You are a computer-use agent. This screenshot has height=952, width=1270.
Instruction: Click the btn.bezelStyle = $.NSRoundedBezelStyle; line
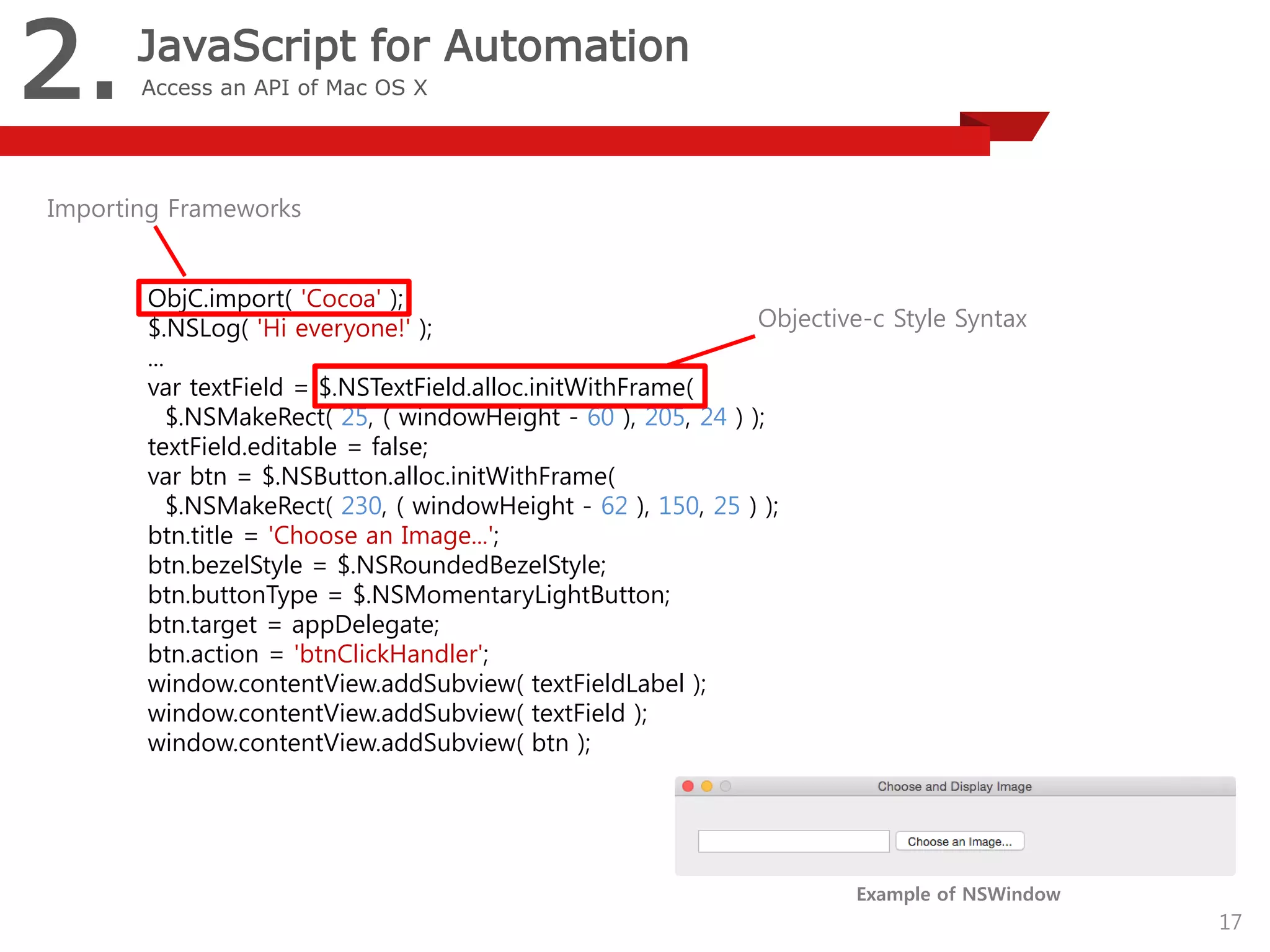(377, 565)
